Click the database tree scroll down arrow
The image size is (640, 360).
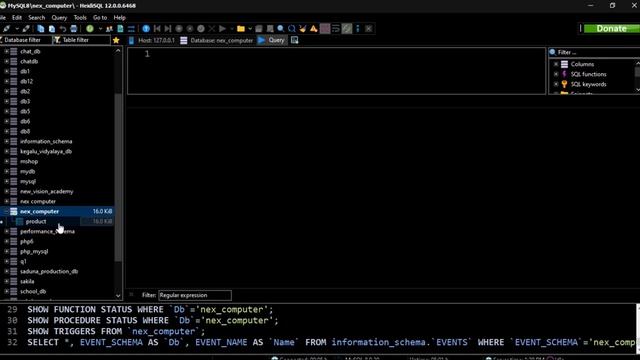click(x=118, y=296)
